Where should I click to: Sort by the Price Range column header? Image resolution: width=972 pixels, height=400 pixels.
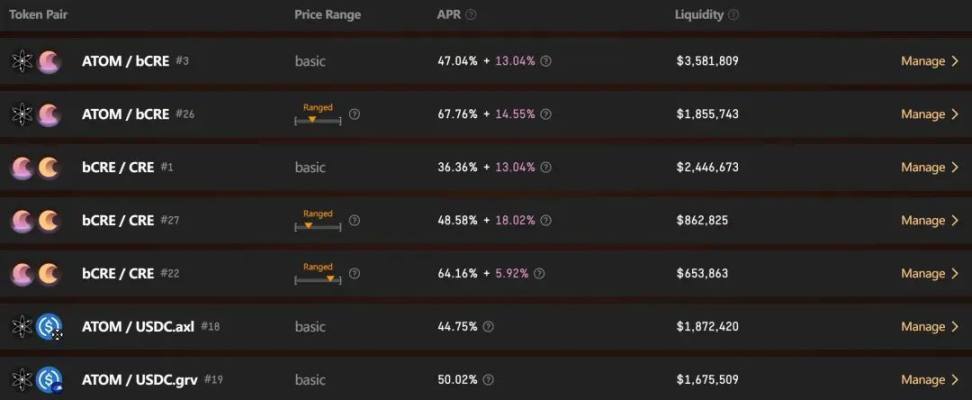pyautogui.click(x=327, y=15)
